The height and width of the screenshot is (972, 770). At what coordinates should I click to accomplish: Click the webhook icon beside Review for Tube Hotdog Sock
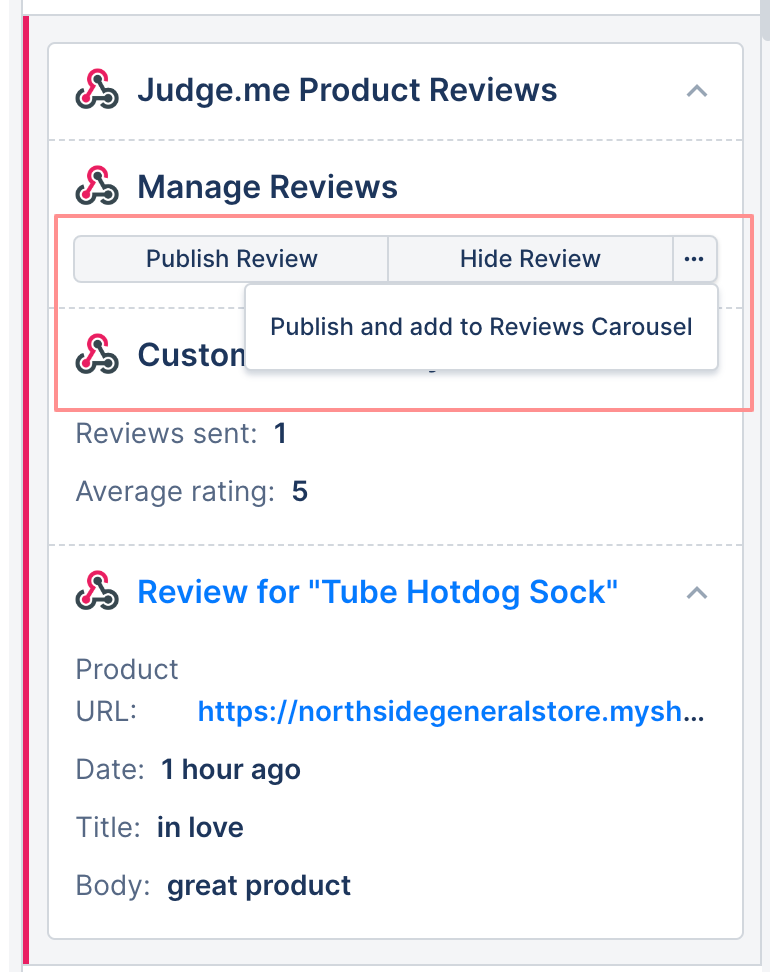[x=97, y=591]
